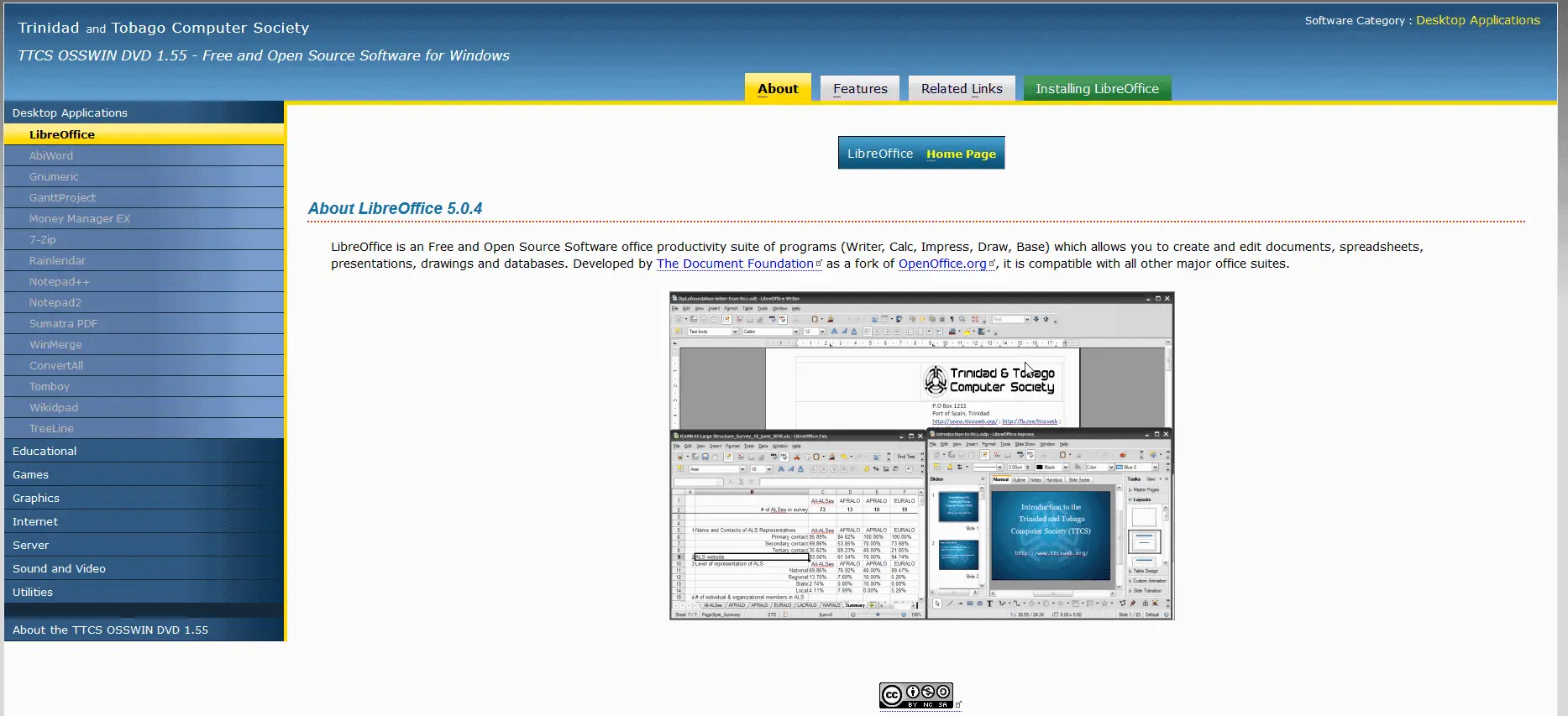The image size is (1568, 716).
Task: Go to Sumatra PDF in sidebar
Action: tap(63, 324)
